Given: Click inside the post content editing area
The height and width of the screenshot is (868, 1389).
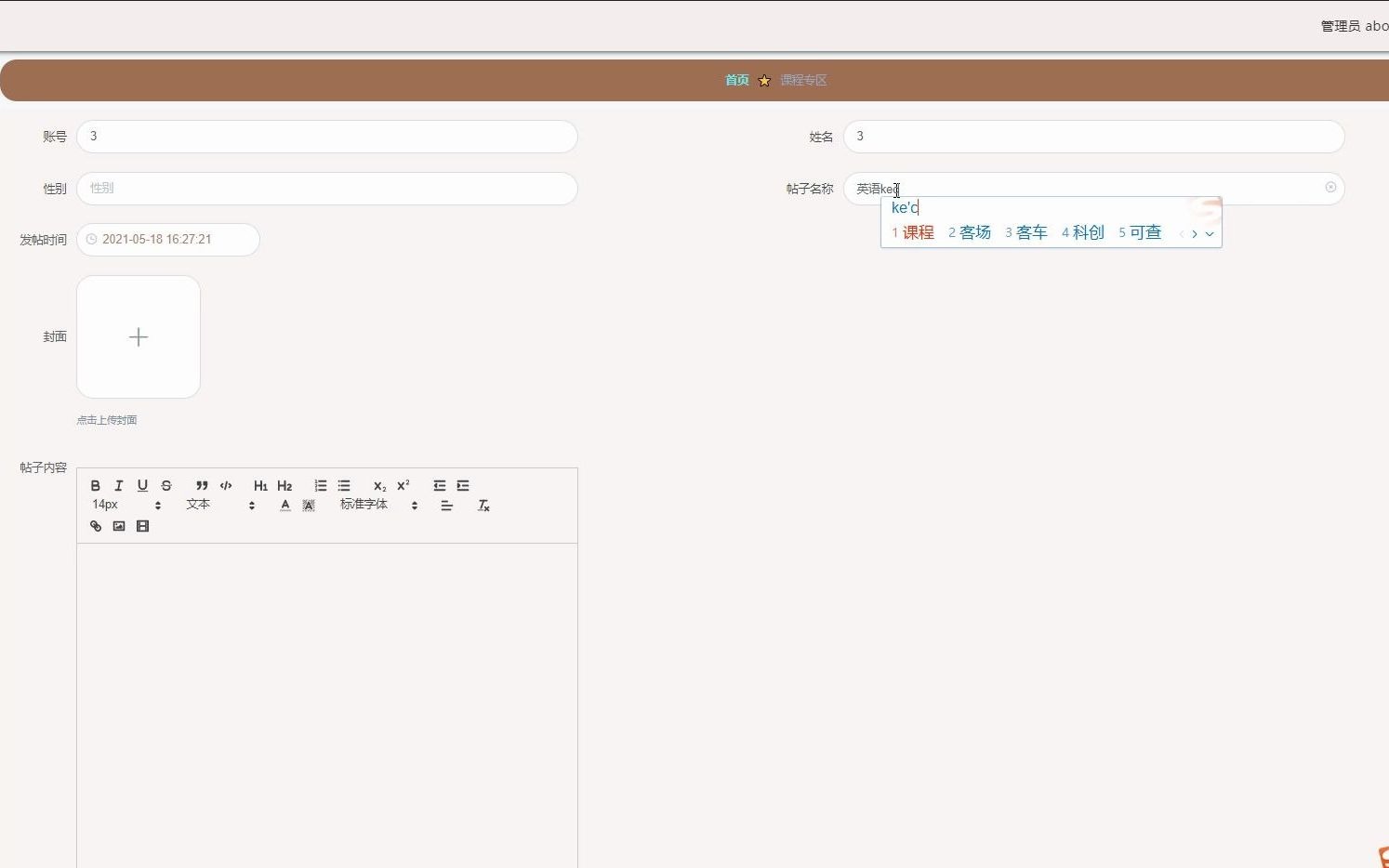Looking at the screenshot, I should (327, 706).
